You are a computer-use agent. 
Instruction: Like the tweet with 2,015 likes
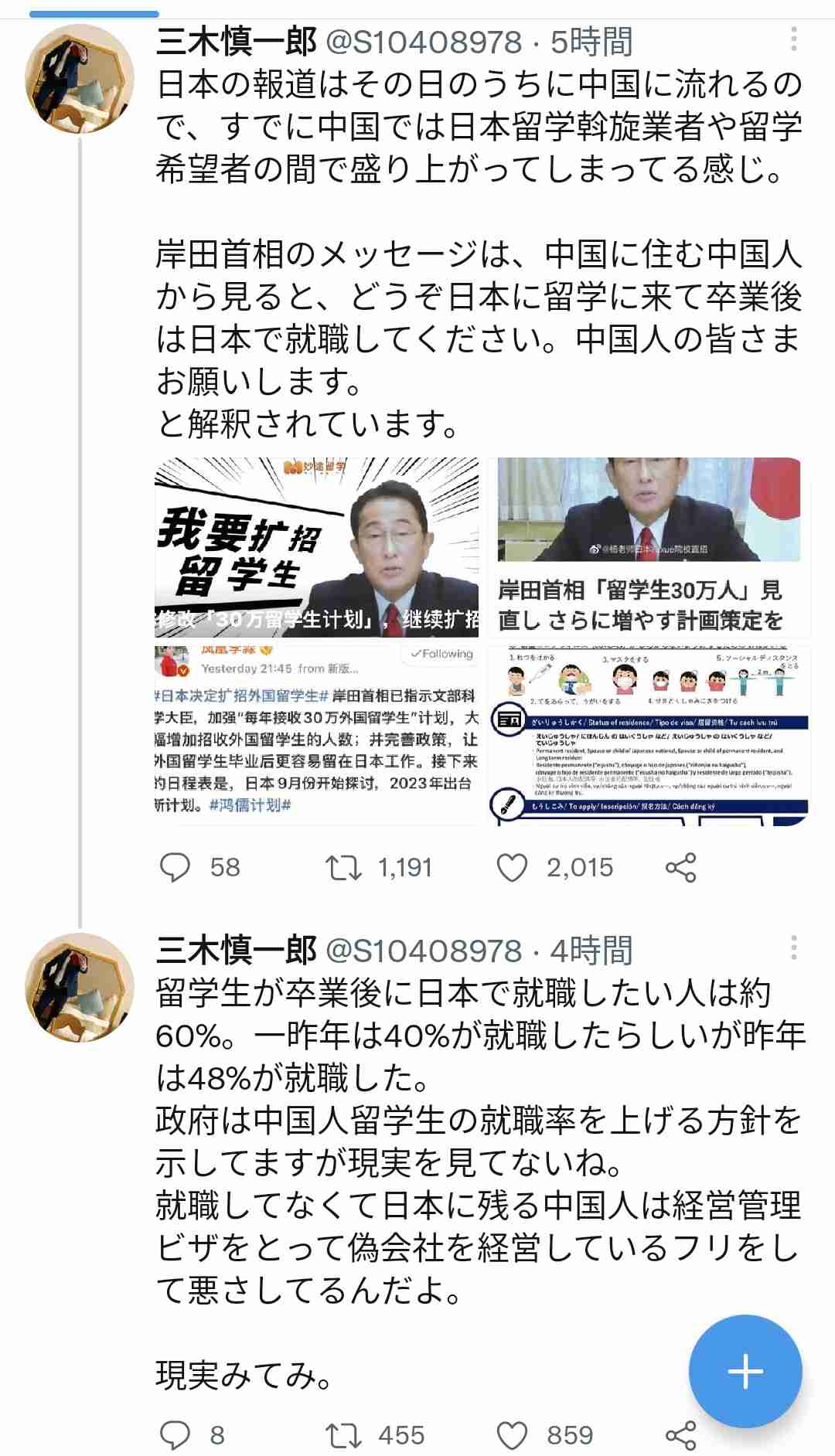(x=512, y=867)
